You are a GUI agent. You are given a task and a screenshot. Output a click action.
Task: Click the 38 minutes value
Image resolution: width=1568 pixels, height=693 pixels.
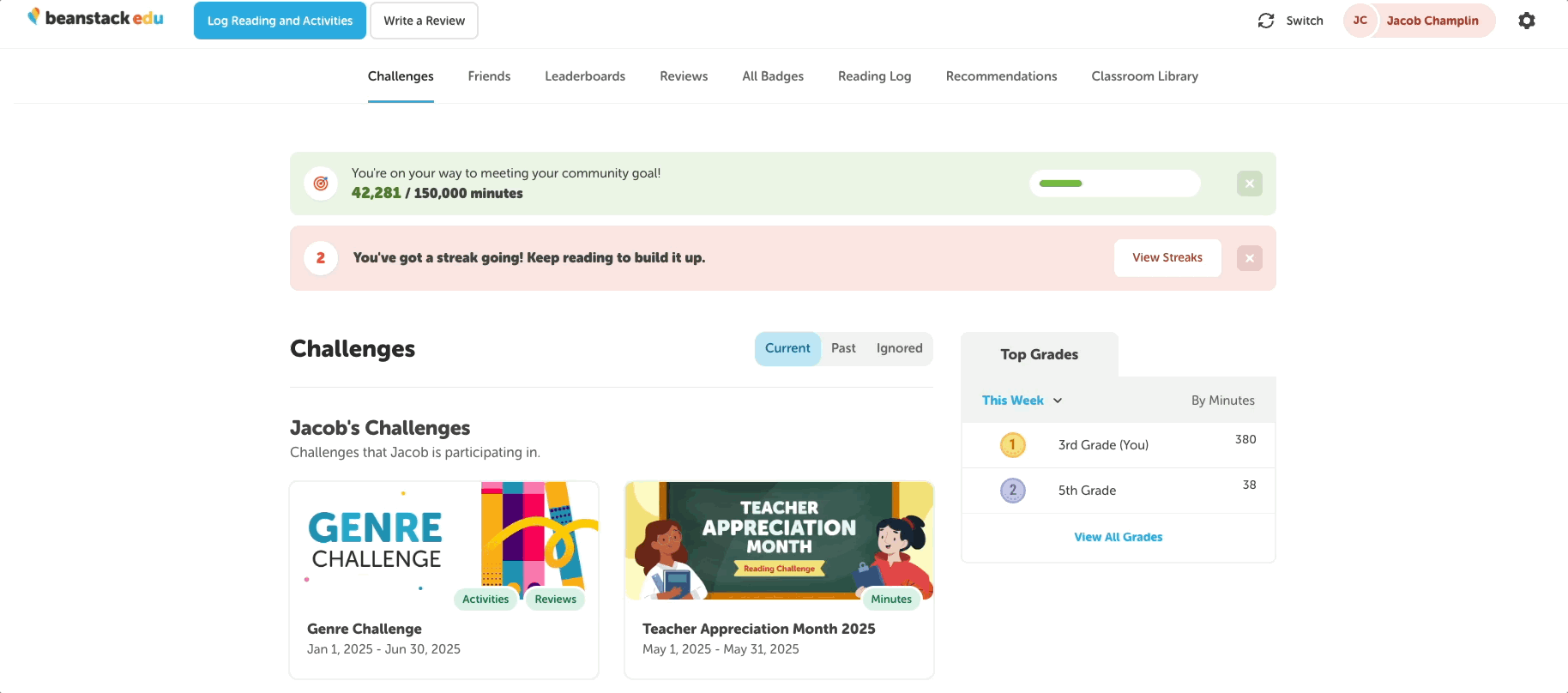tap(1250, 485)
